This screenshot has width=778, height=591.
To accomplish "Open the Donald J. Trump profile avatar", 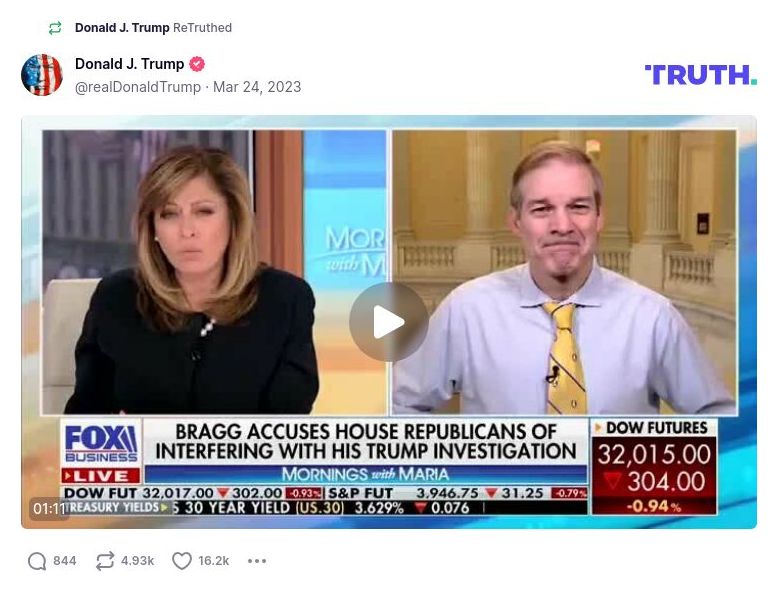I will click(x=42, y=75).
